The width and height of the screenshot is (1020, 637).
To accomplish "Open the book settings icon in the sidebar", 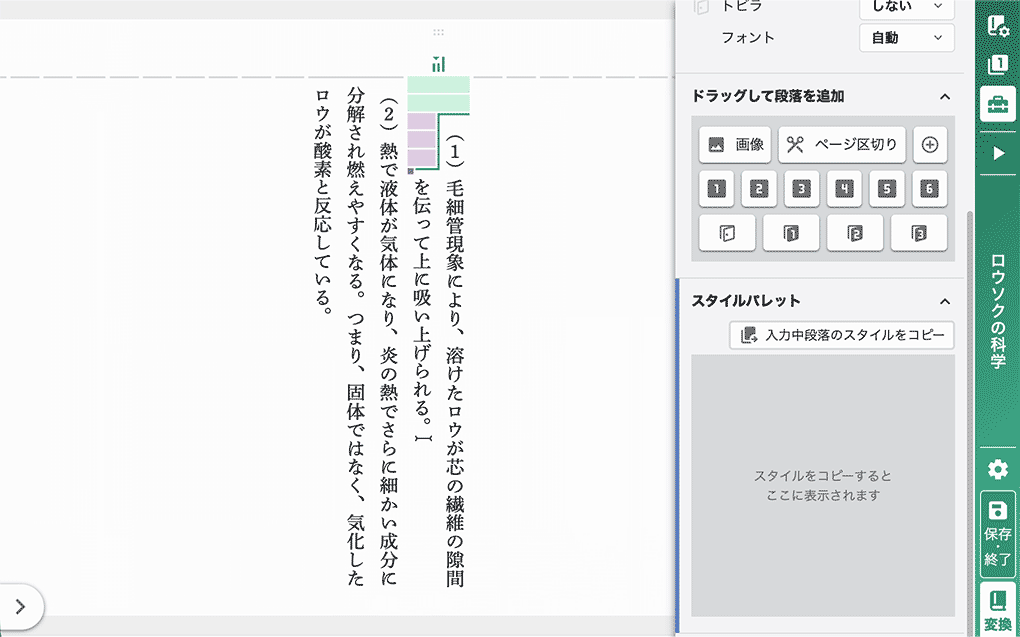I will coord(997,24).
